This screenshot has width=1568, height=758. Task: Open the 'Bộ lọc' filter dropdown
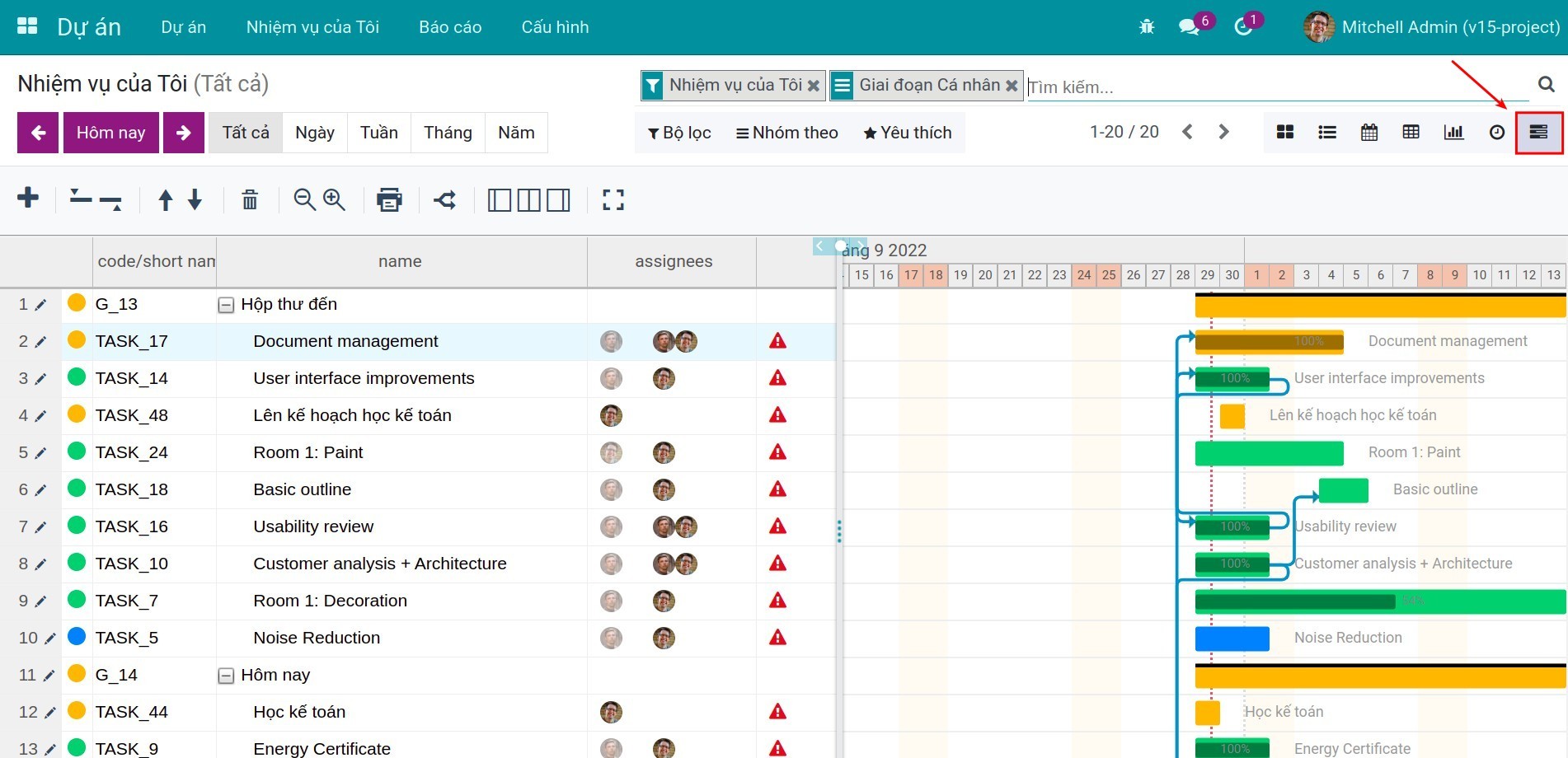(x=679, y=133)
